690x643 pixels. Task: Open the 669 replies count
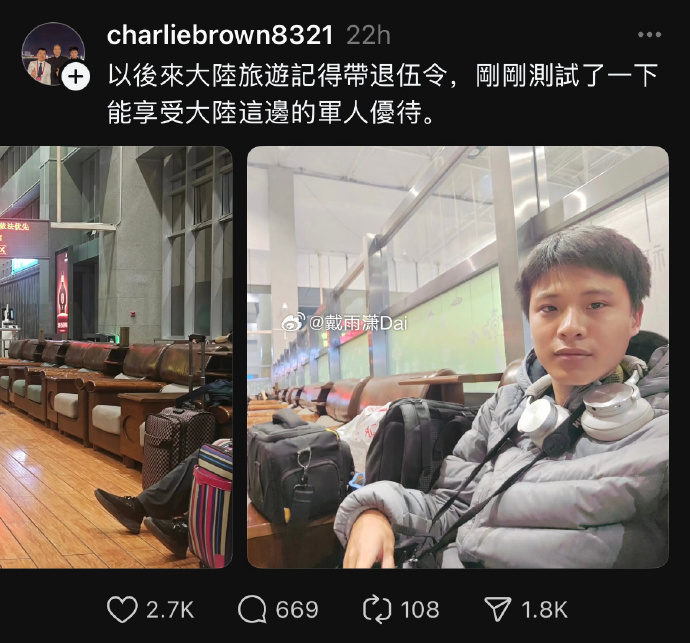(297, 610)
